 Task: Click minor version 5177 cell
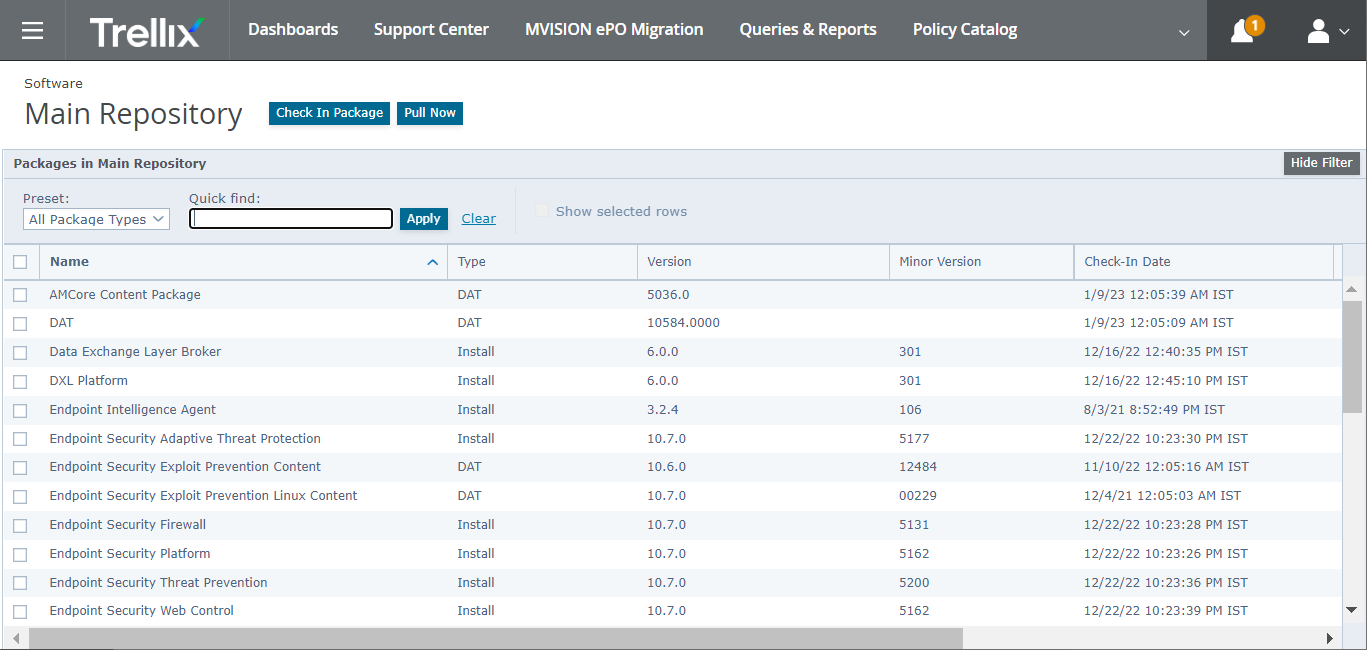[x=914, y=439]
